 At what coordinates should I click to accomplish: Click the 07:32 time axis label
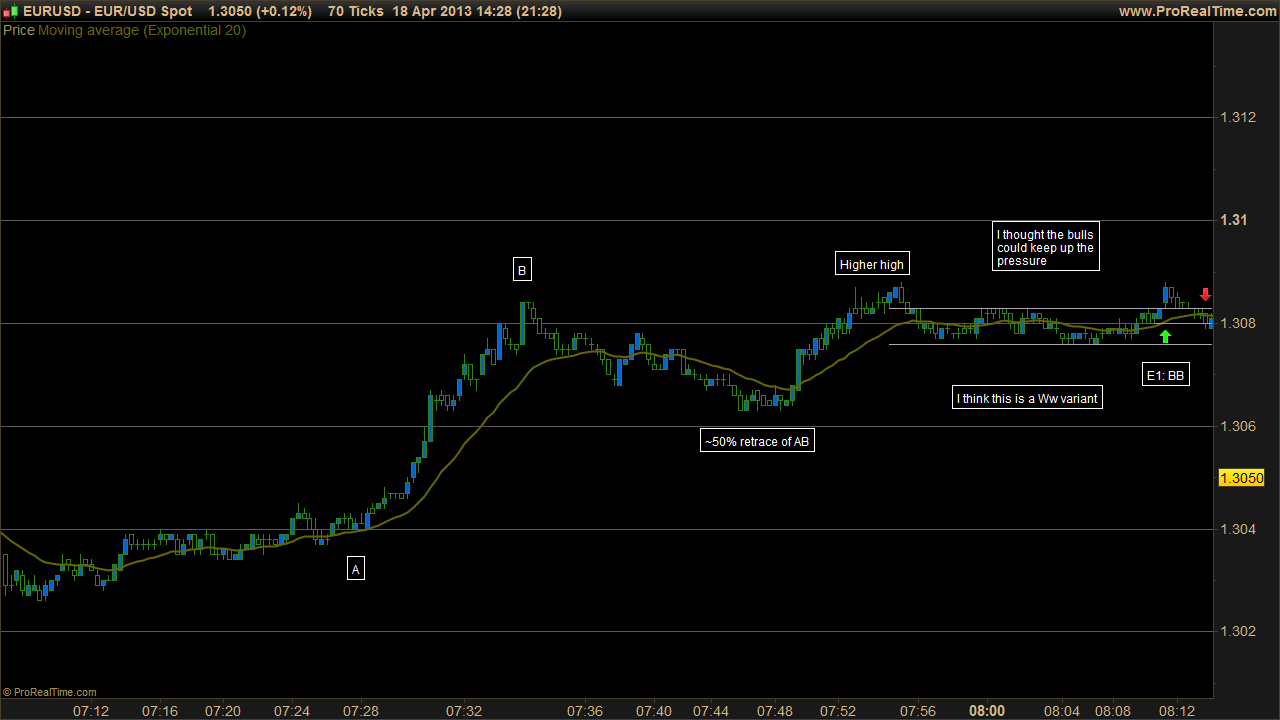464,711
